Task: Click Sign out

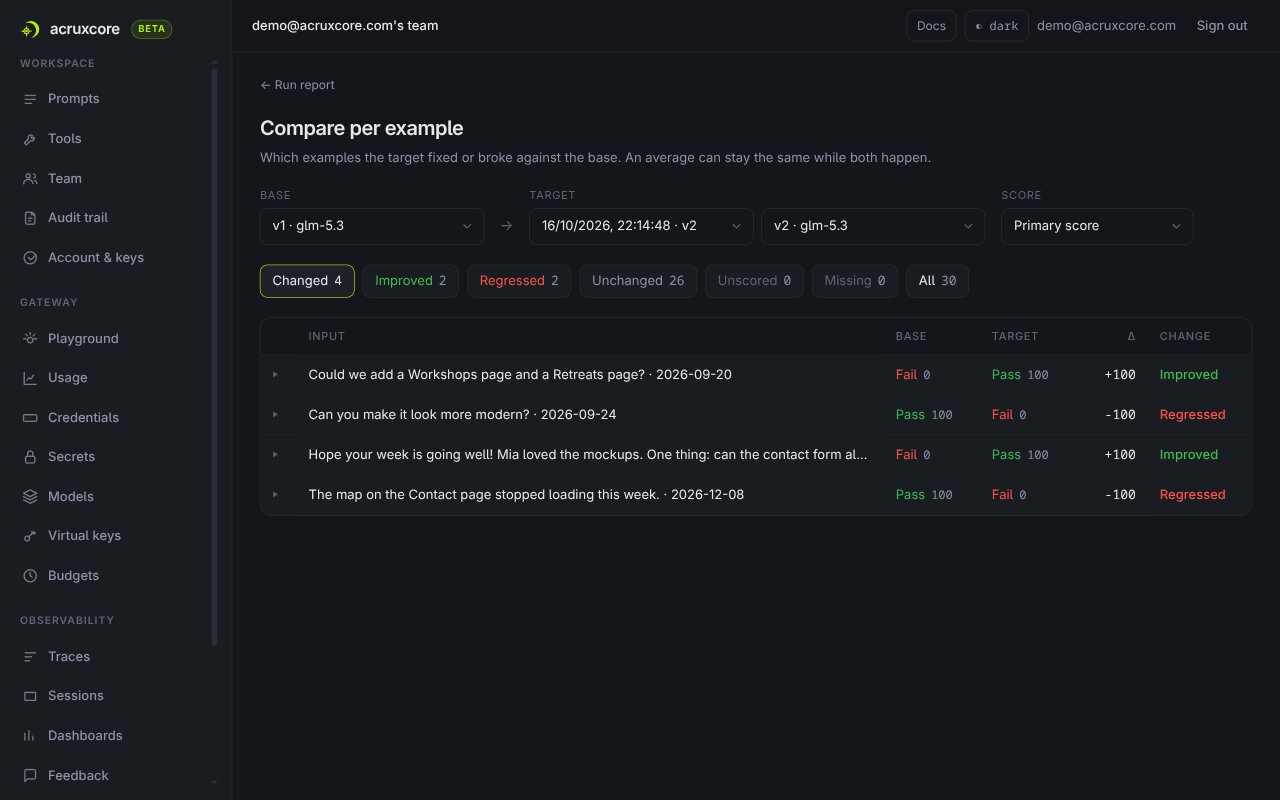Action: (1222, 26)
